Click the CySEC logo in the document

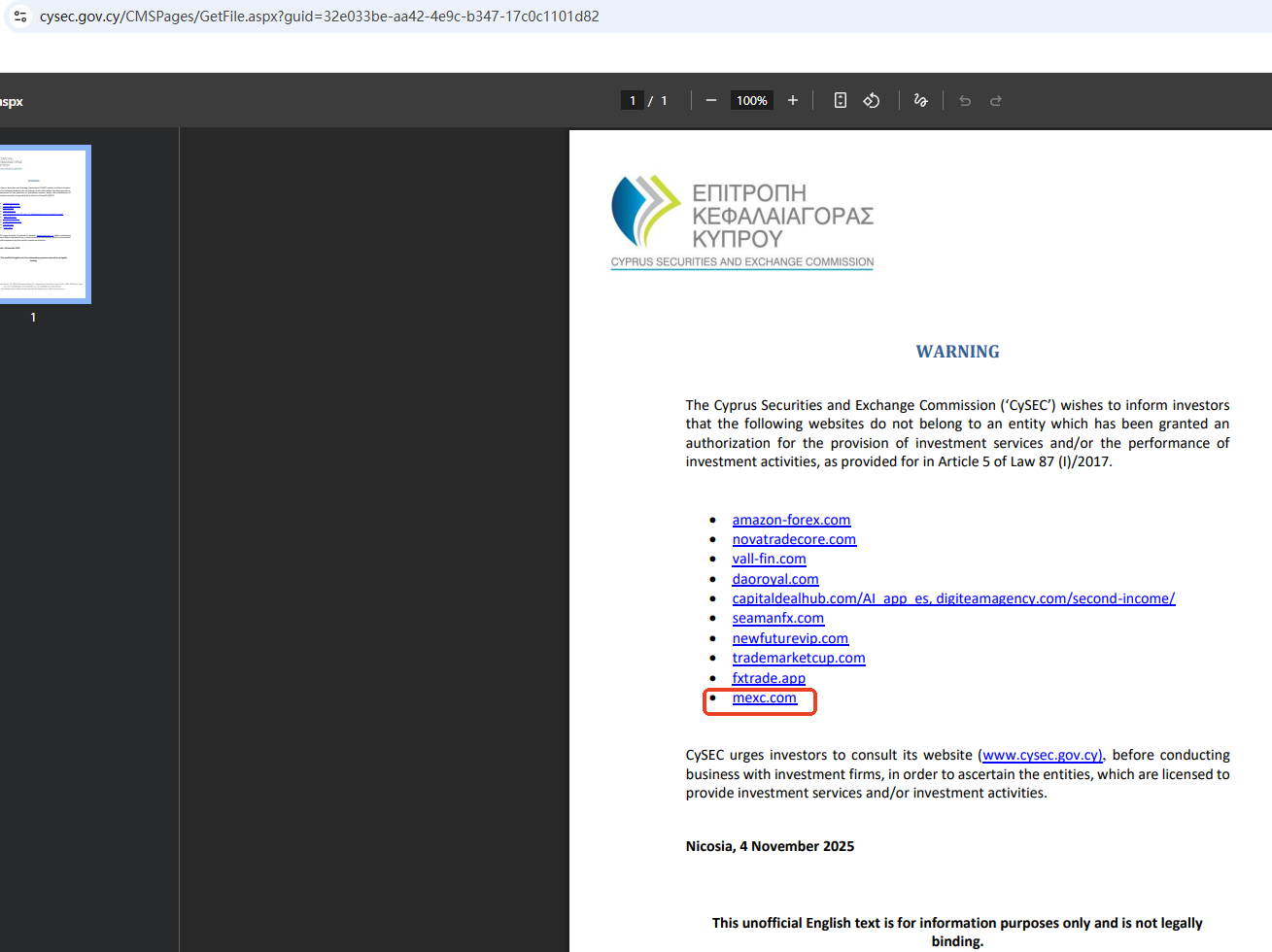(742, 221)
